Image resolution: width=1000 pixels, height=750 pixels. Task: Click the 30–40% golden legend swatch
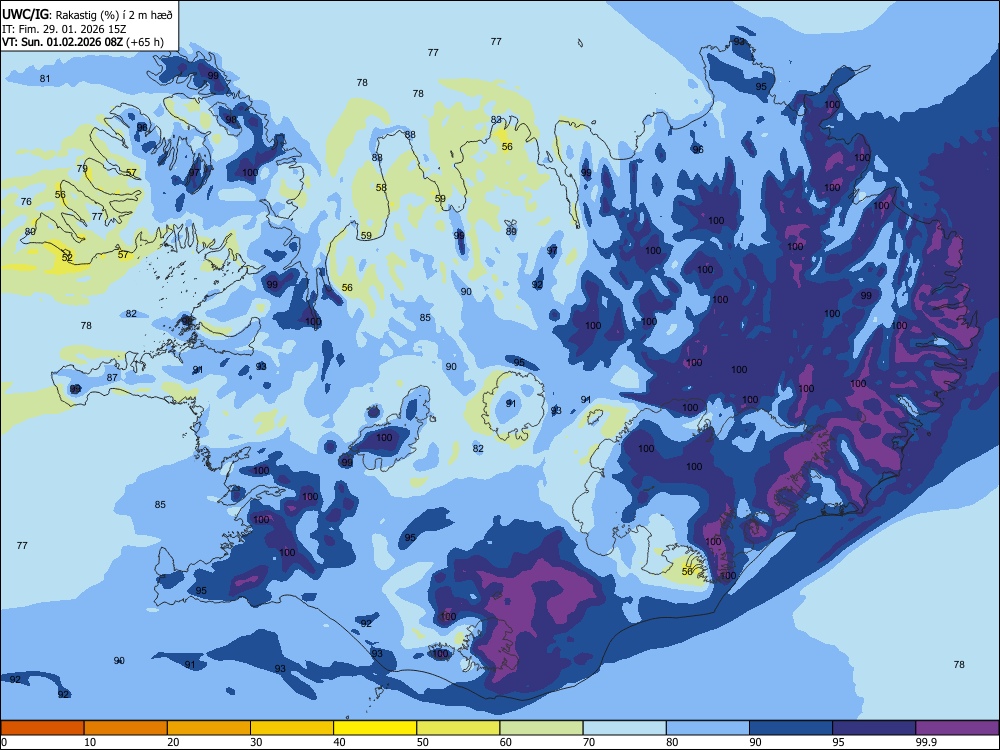pyautogui.click(x=292, y=728)
